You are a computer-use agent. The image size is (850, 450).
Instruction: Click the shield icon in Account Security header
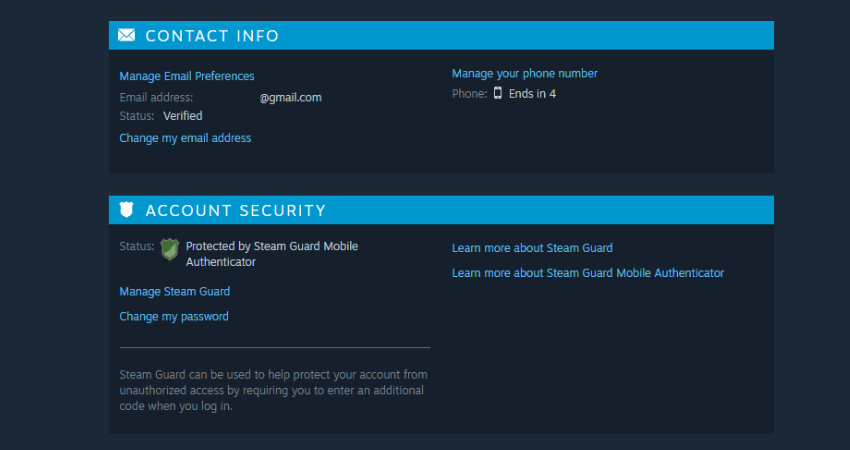click(126, 210)
